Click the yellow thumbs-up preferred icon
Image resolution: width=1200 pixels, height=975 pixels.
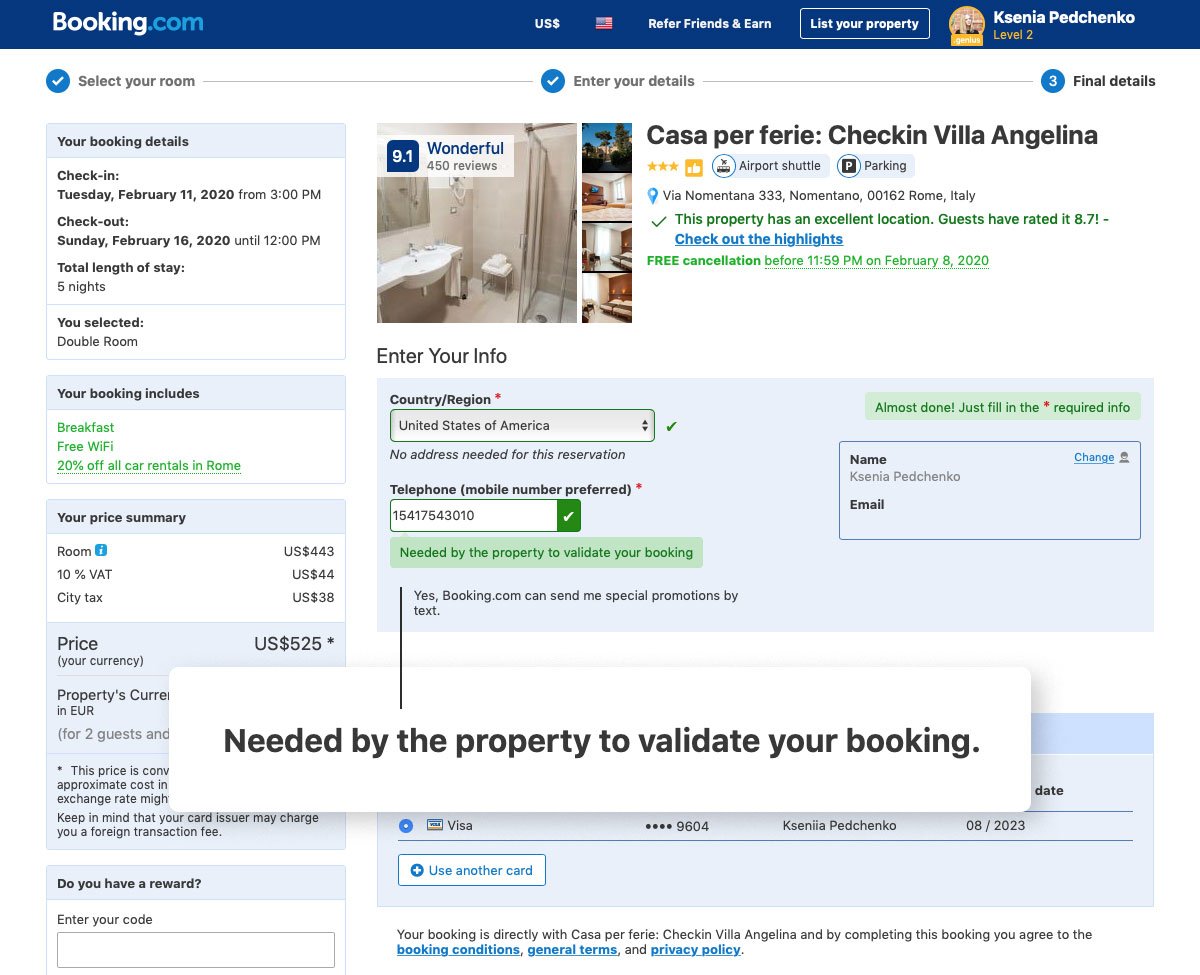point(694,167)
